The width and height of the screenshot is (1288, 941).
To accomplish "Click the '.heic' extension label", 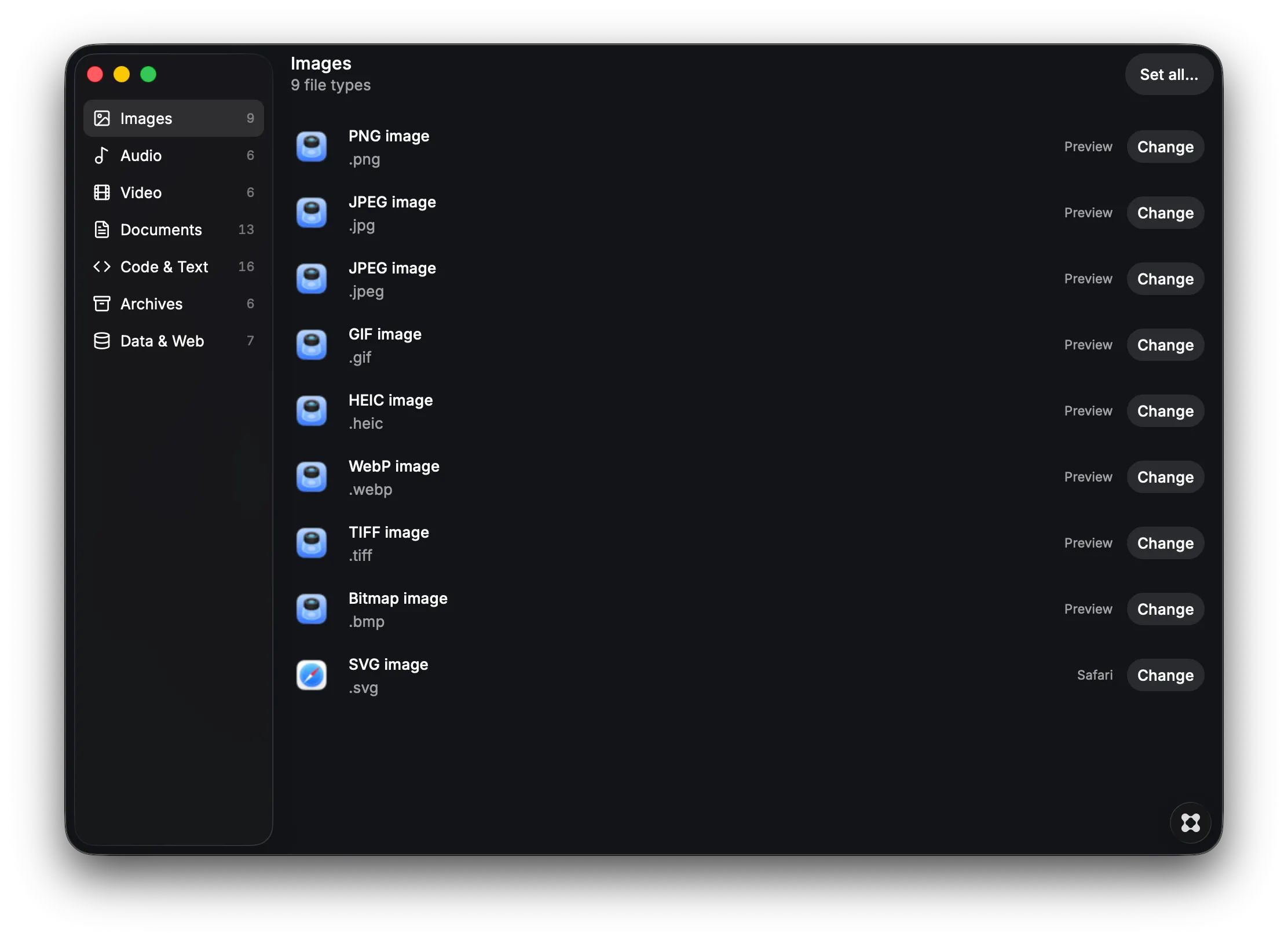I will click(366, 424).
